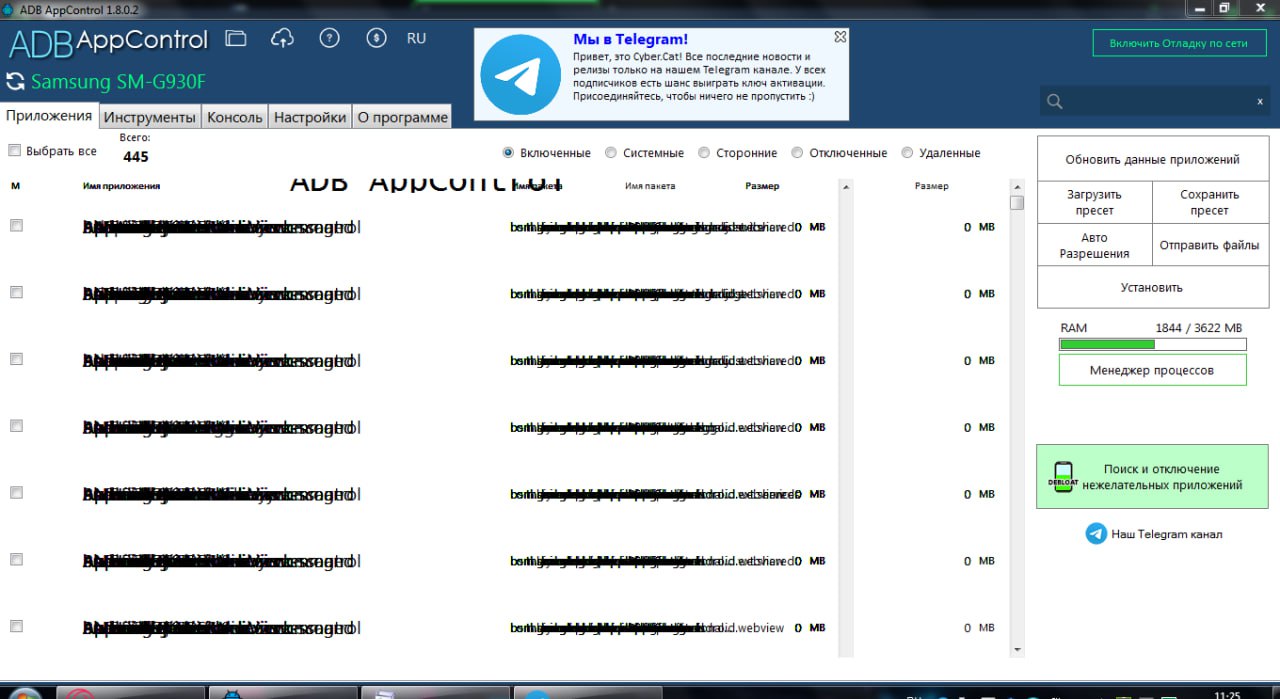Screen dimensions: 1280x699
Task: Click the small Telegram icon near channel link
Action: 1096,534
